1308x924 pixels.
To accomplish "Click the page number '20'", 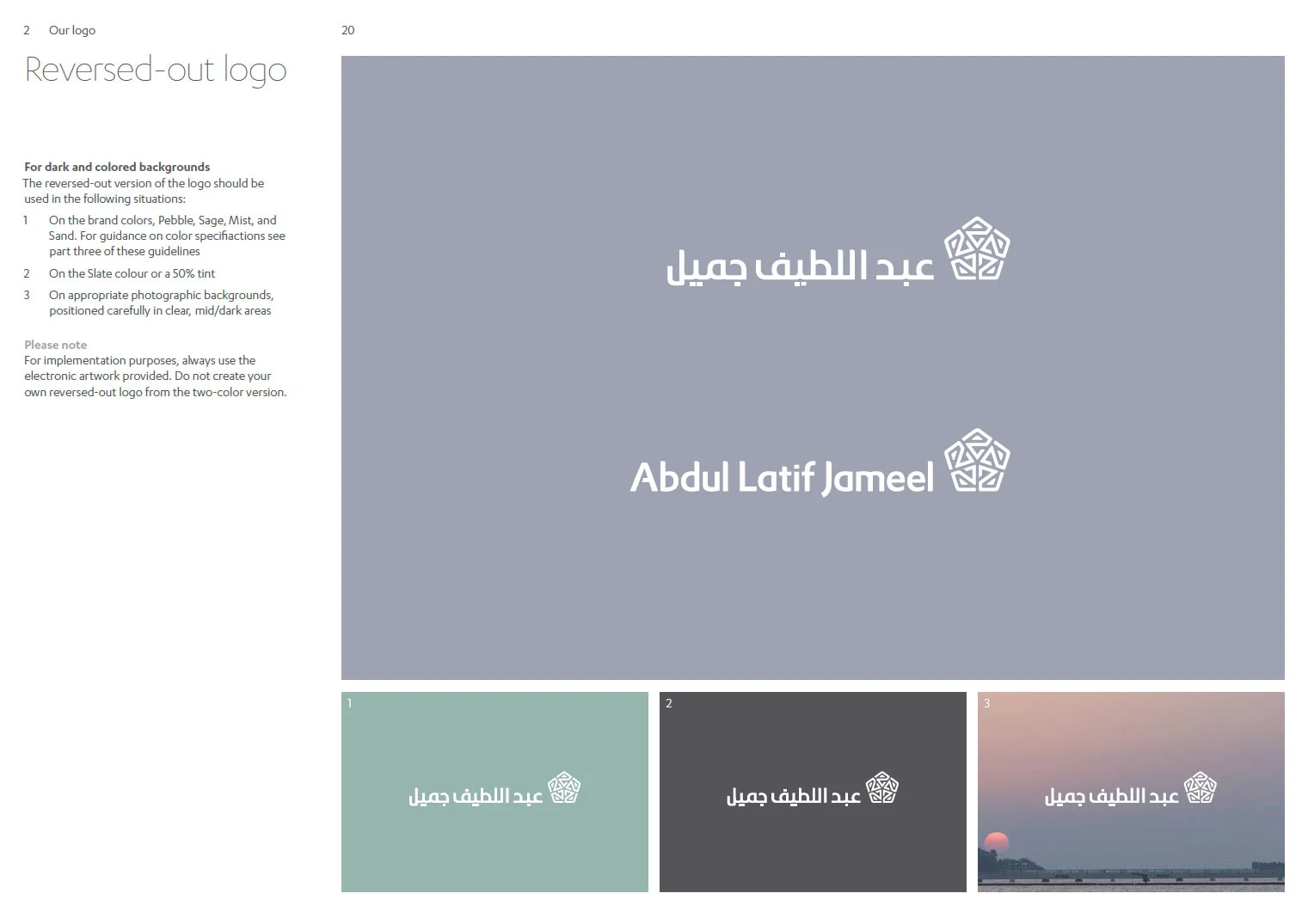I will coord(347,30).
